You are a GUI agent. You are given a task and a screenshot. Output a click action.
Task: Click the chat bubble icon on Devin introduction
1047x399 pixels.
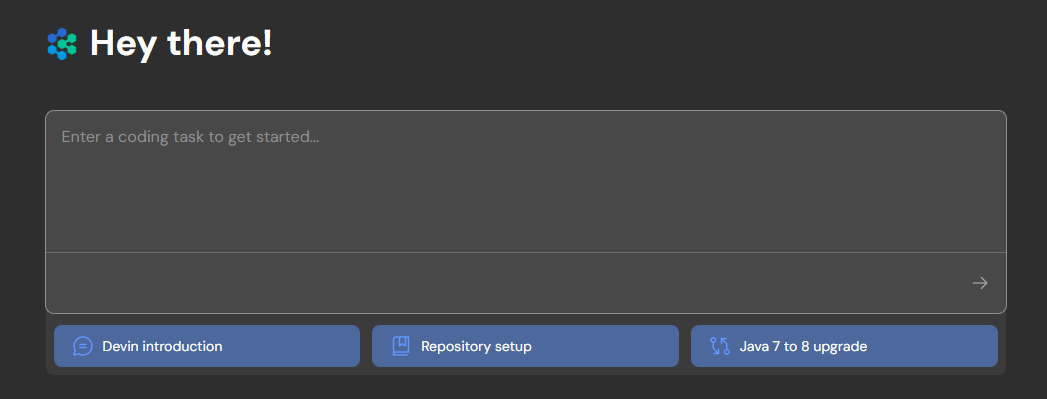click(x=83, y=346)
